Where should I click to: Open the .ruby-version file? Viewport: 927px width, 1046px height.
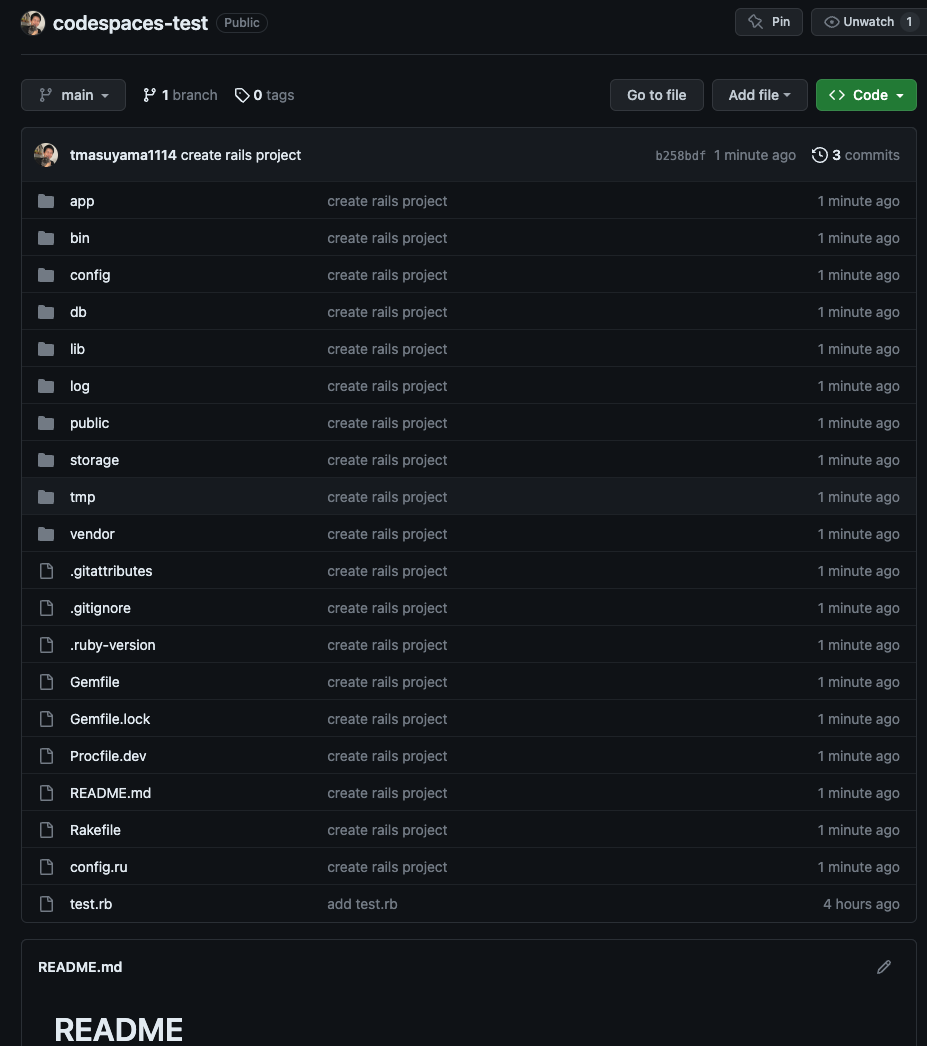point(112,645)
